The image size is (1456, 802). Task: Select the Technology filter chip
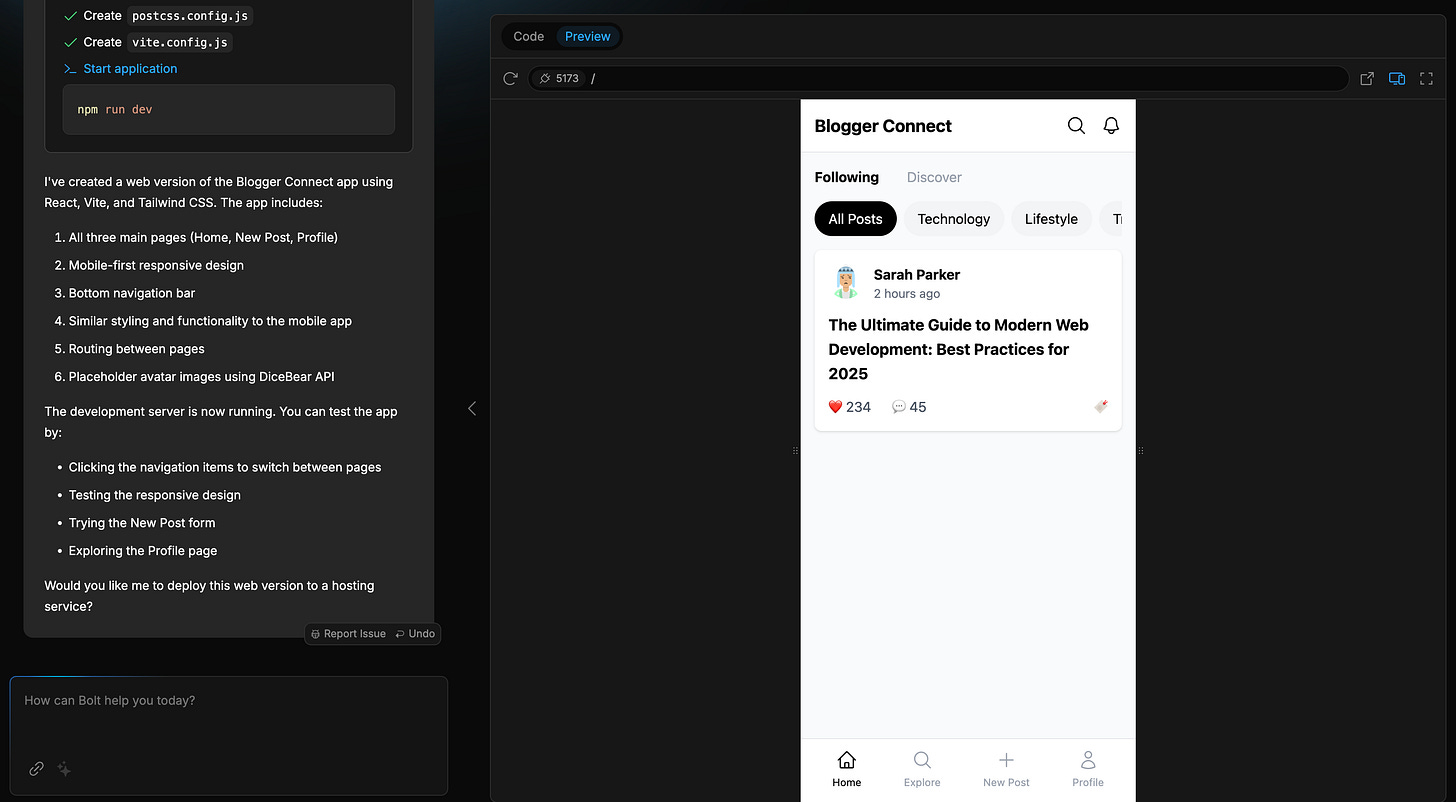click(954, 219)
